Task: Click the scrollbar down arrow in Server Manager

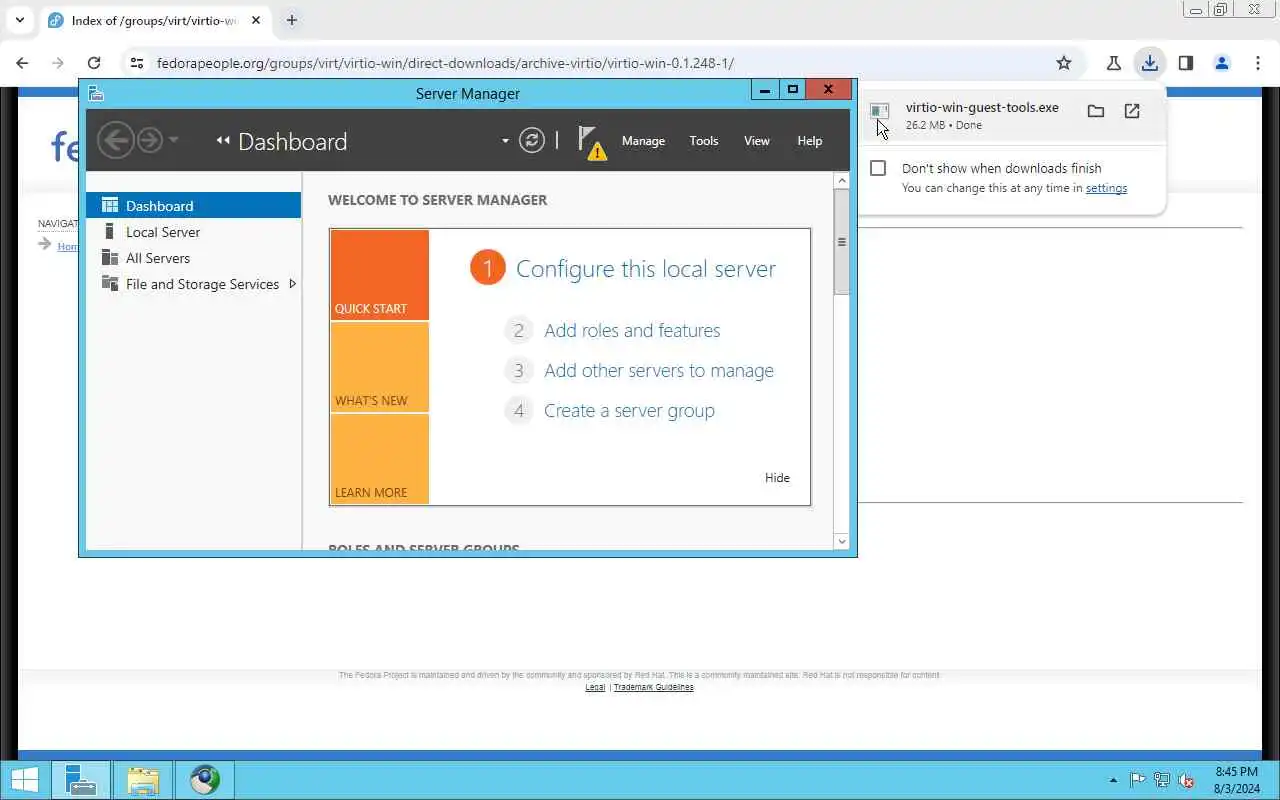Action: coord(841,541)
